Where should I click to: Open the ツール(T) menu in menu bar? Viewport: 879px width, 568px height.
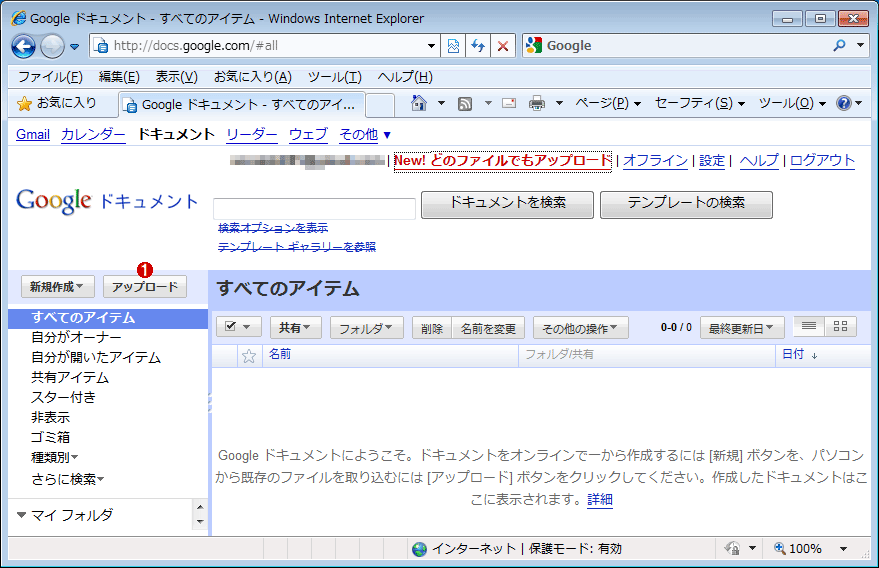(335, 77)
